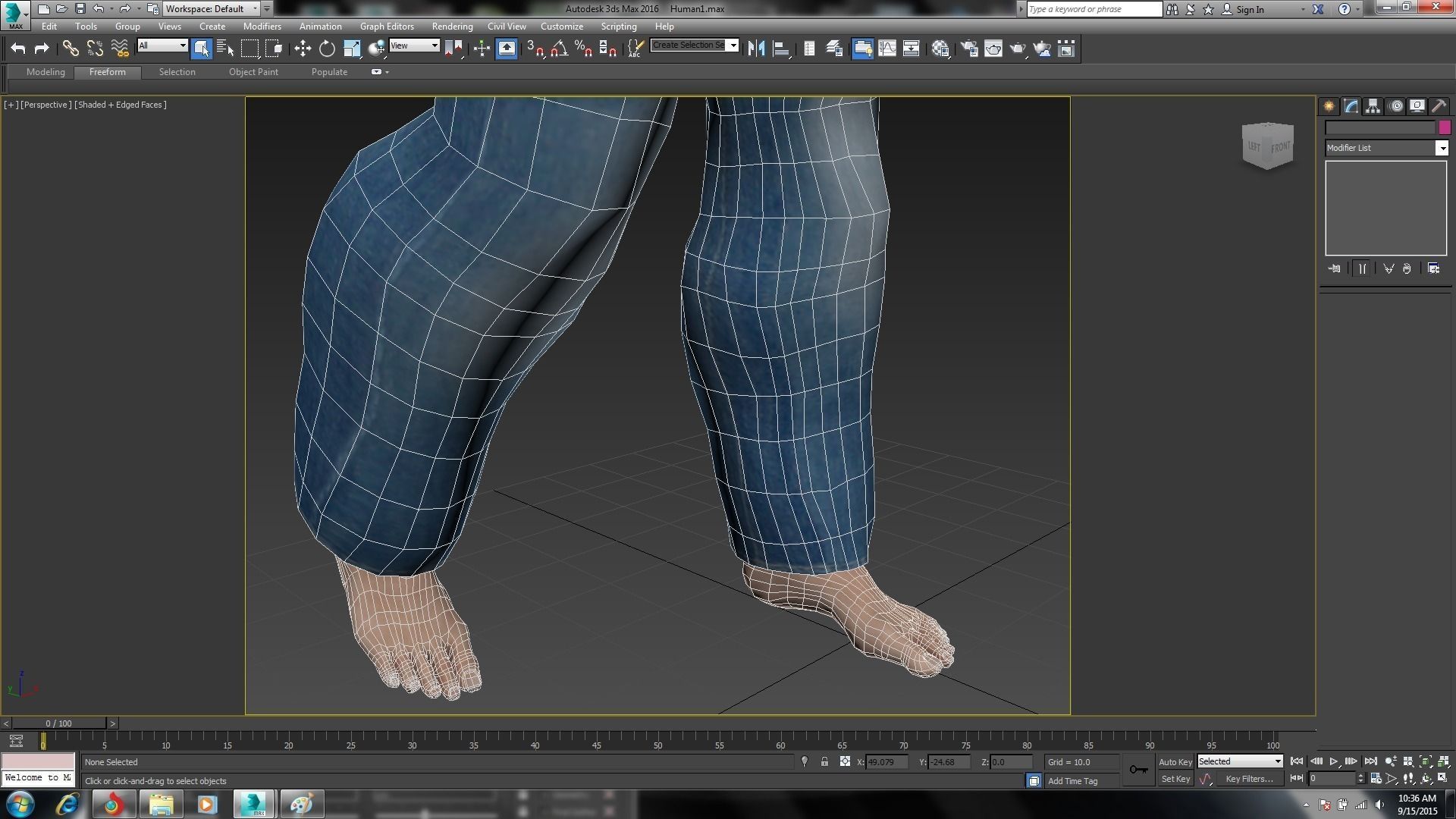The image size is (1456, 819).
Task: Click Edit Named Selection Sets icon
Action: click(x=635, y=49)
